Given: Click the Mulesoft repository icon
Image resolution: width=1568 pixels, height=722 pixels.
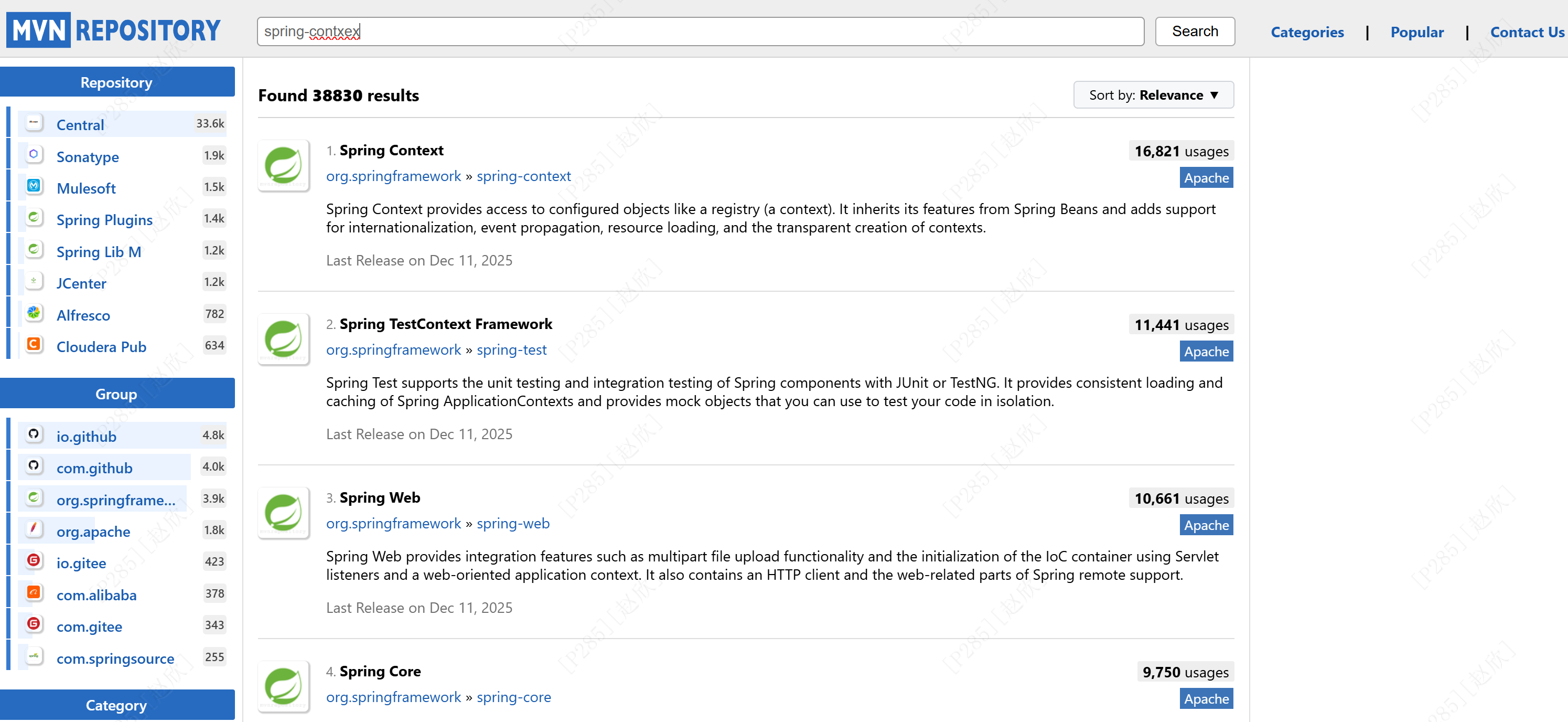Looking at the screenshot, I should pos(34,186).
